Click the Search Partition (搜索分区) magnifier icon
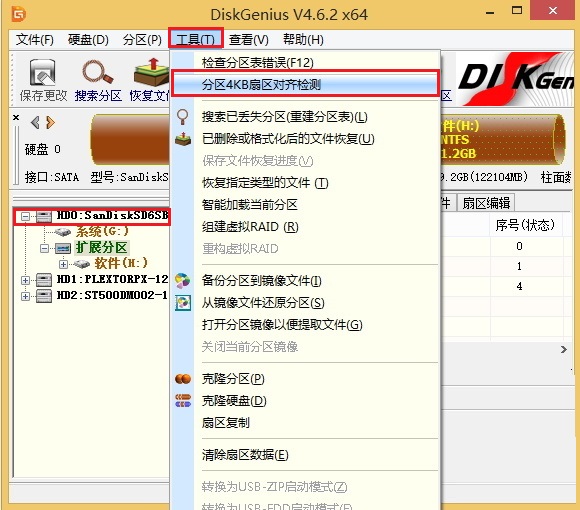This screenshot has height=510, width=580. coord(98,72)
